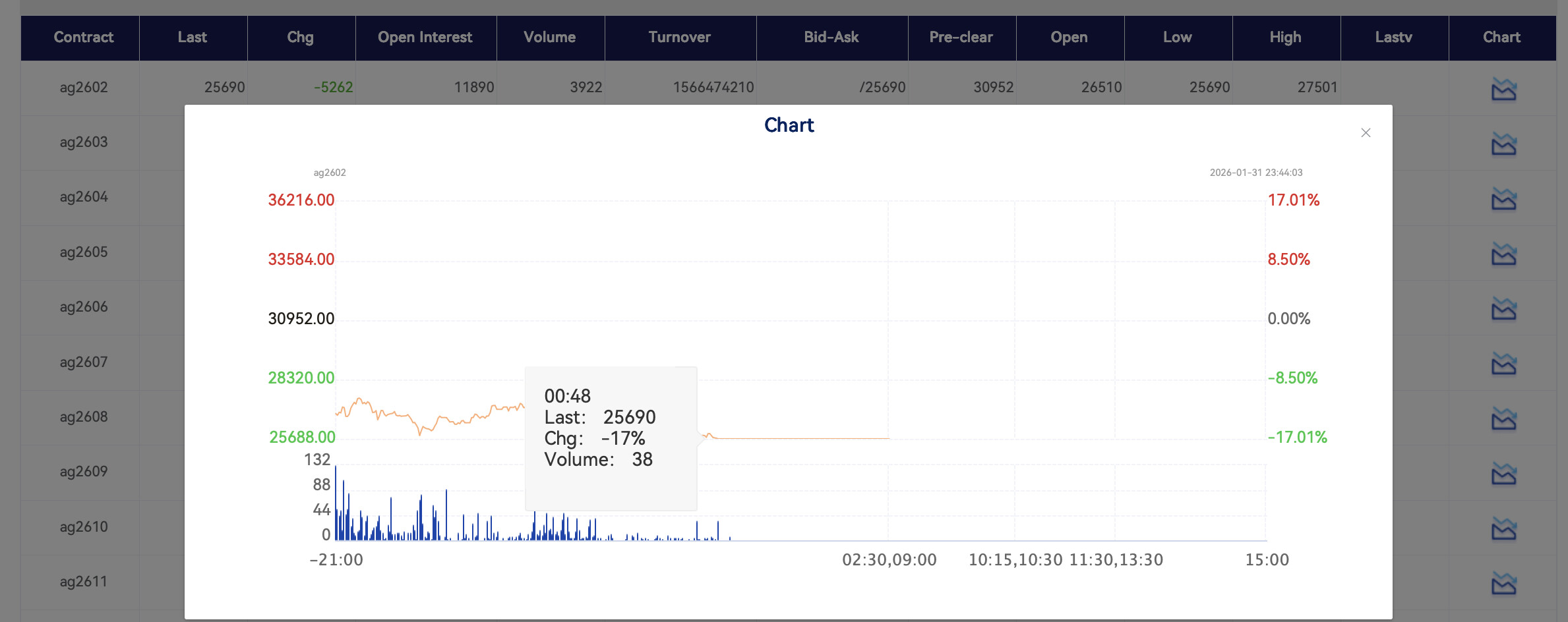
Task: Select the Volume column header
Action: [x=549, y=38]
